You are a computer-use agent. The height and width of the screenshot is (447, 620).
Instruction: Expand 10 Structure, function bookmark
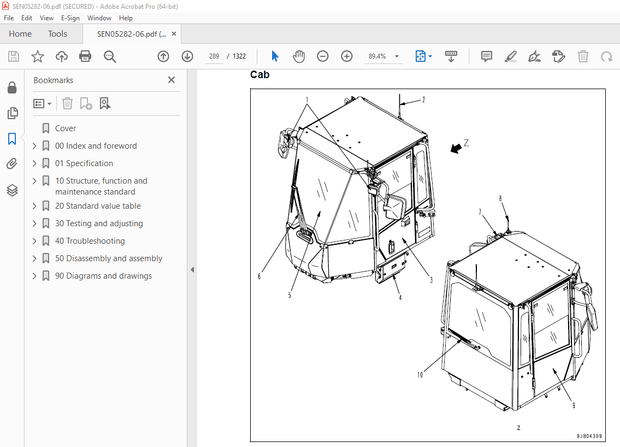[35, 181]
